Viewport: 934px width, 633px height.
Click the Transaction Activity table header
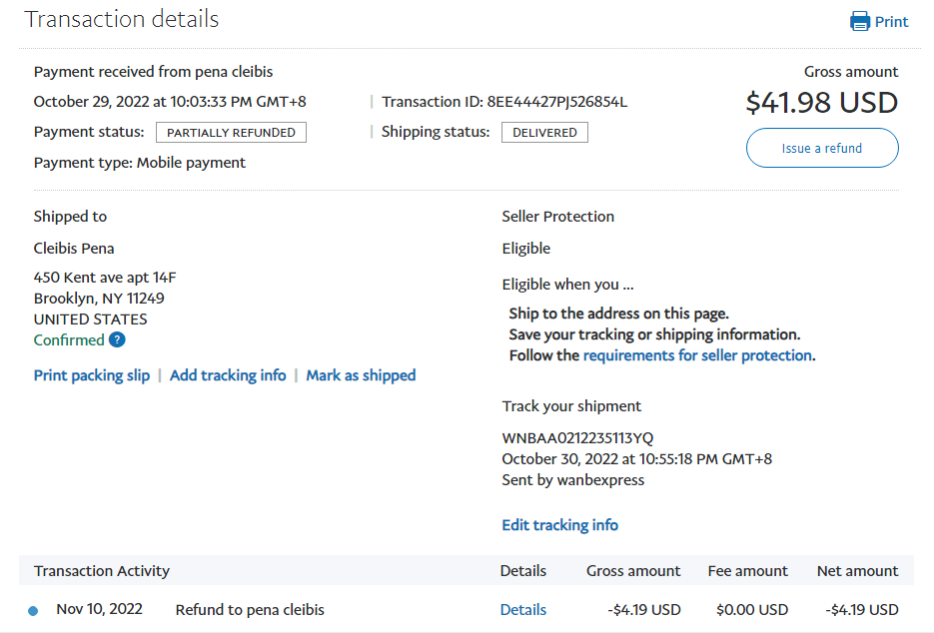(x=102, y=571)
